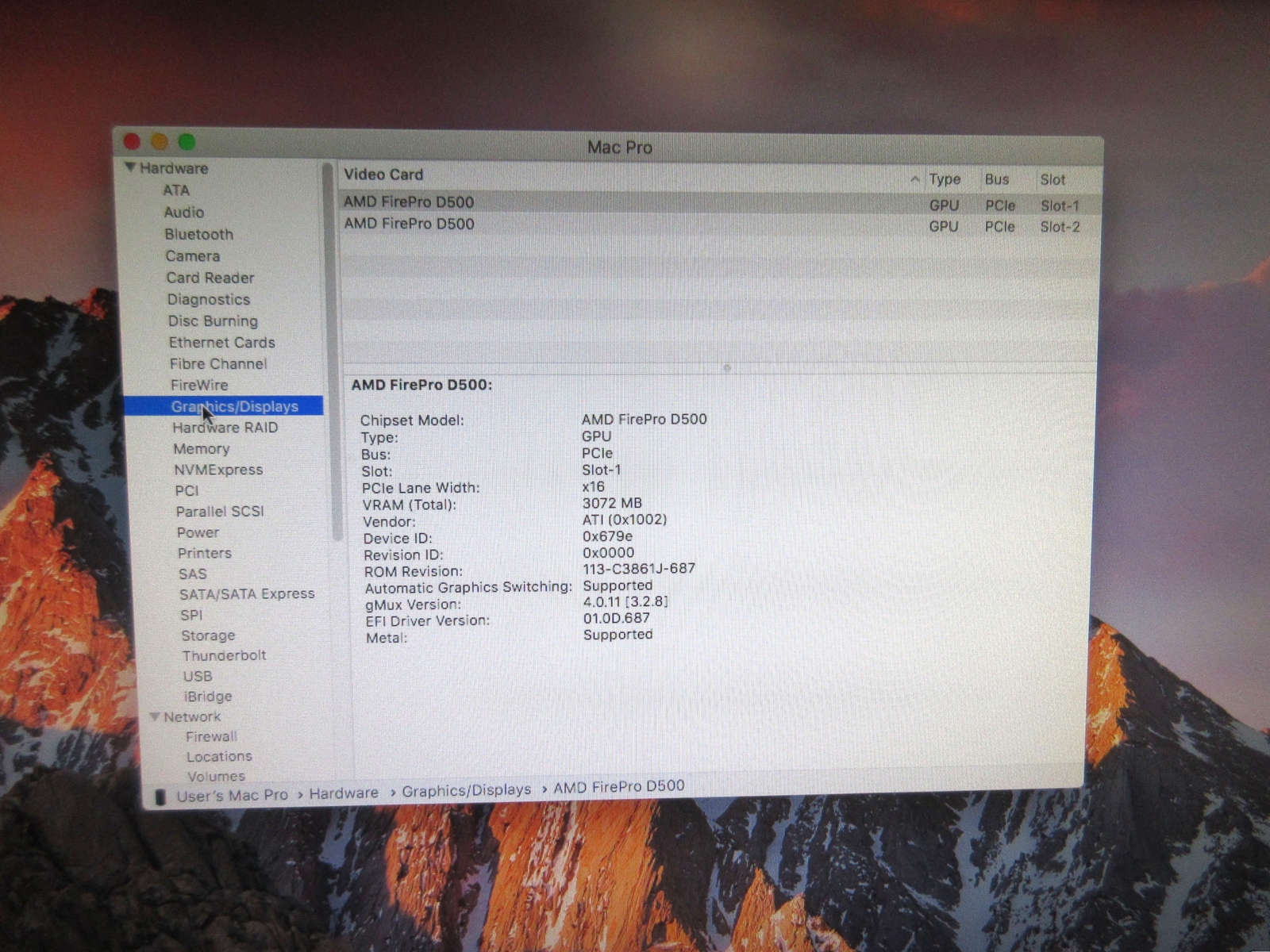Select the Hardware category header
The width and height of the screenshot is (1270, 952).
[174, 168]
